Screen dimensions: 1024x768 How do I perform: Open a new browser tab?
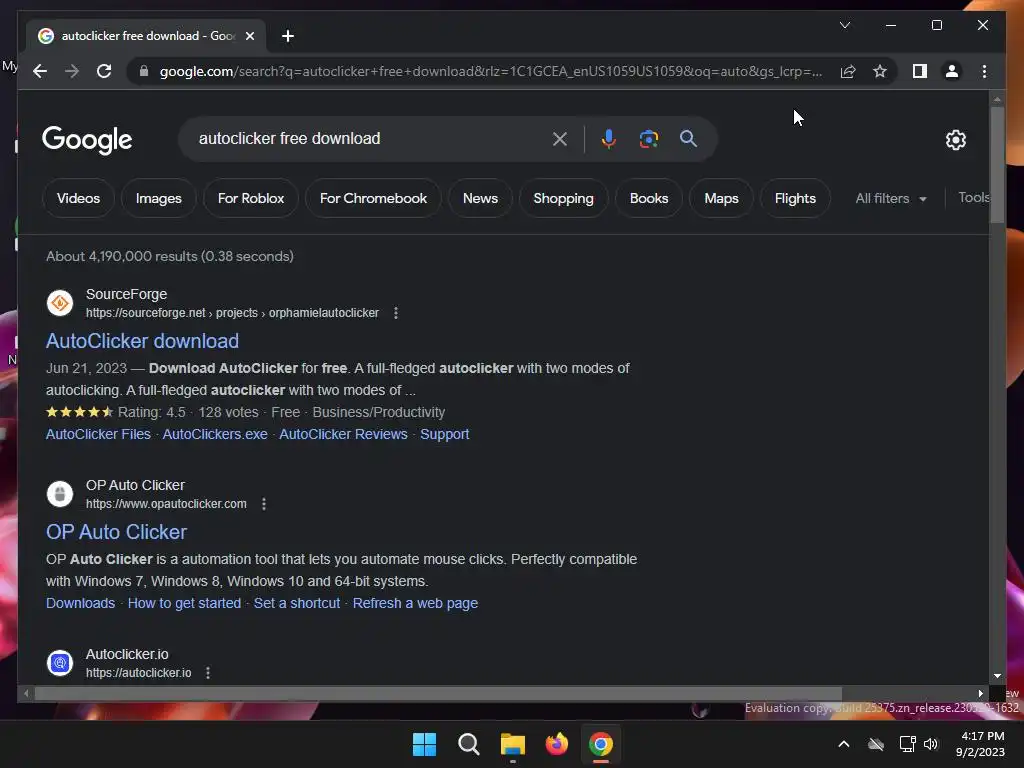tap(288, 36)
